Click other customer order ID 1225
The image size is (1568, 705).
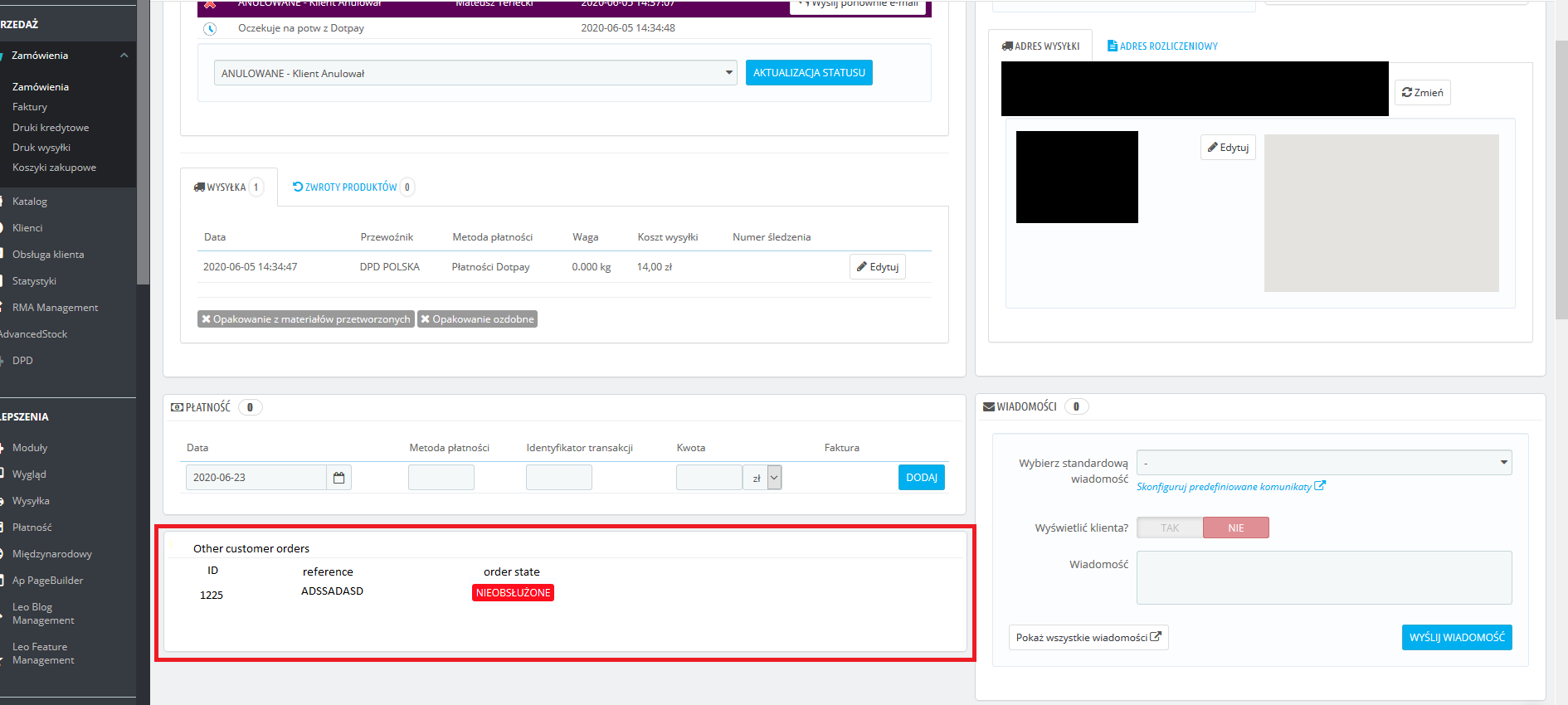(x=212, y=596)
